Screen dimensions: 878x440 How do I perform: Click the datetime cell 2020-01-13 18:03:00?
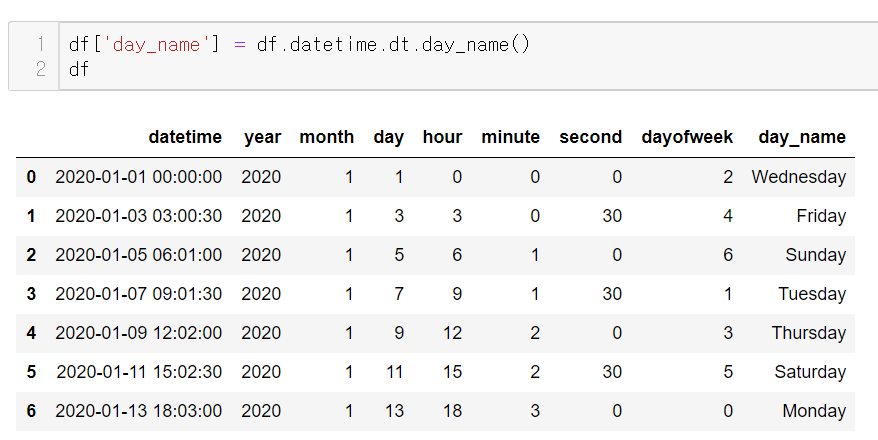138,411
